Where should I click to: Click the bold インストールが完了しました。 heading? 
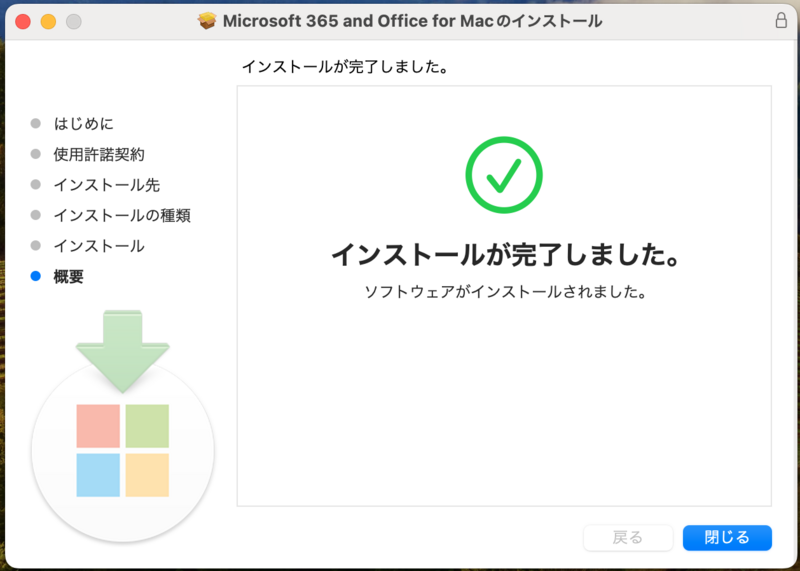(x=504, y=255)
